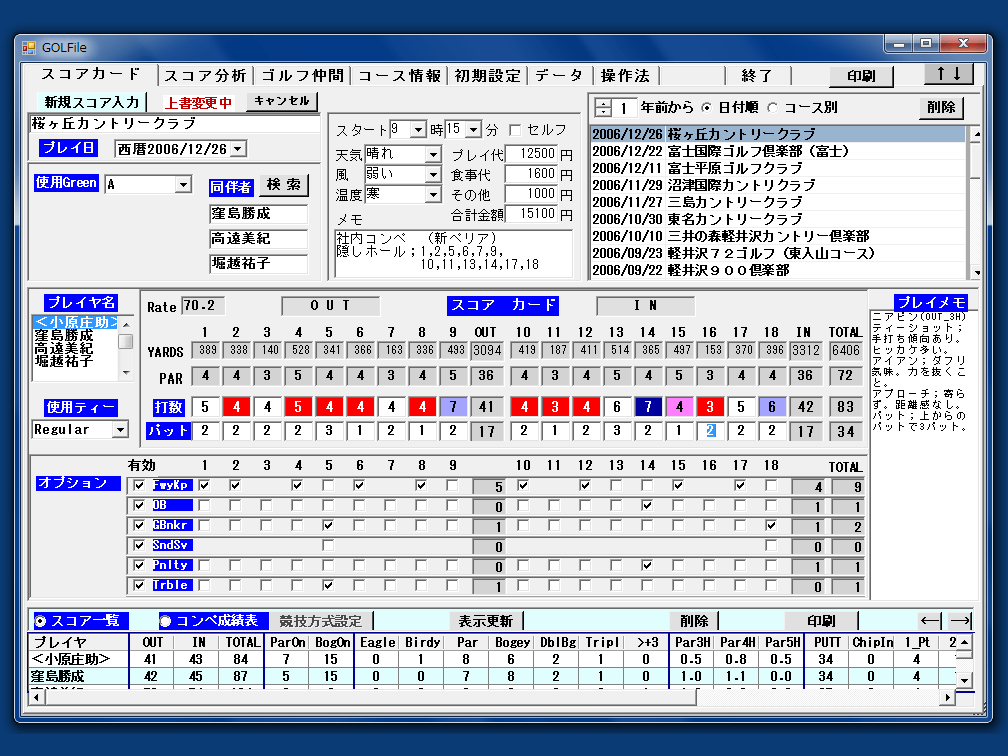Select the コース別 radio button
Viewport: 1008px width, 756px height.
click(x=772, y=108)
